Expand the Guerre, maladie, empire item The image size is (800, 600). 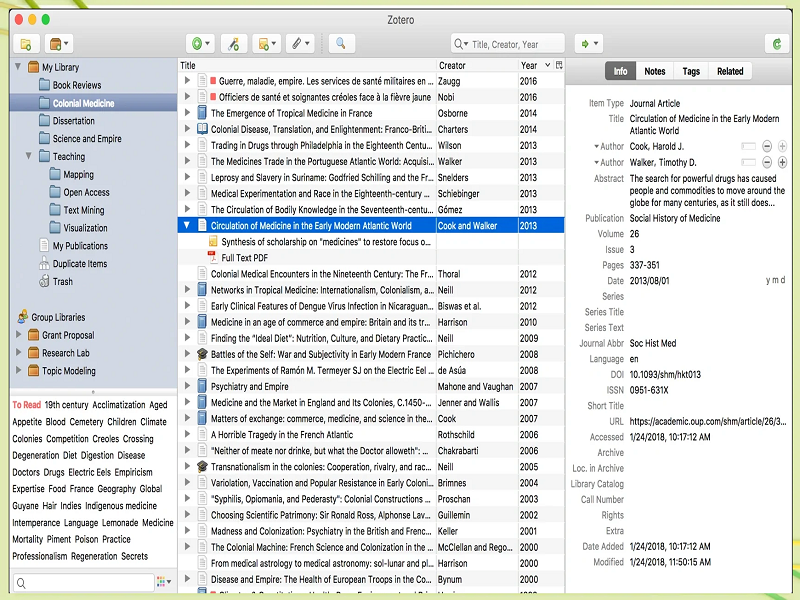(187, 81)
